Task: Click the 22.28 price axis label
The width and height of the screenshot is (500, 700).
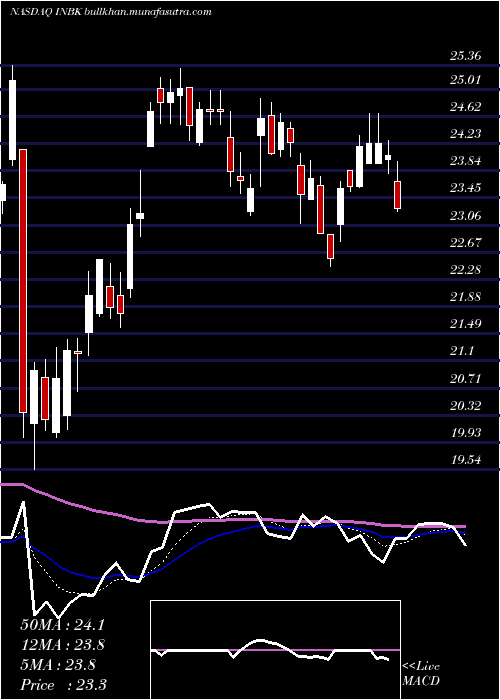Action: (466, 270)
